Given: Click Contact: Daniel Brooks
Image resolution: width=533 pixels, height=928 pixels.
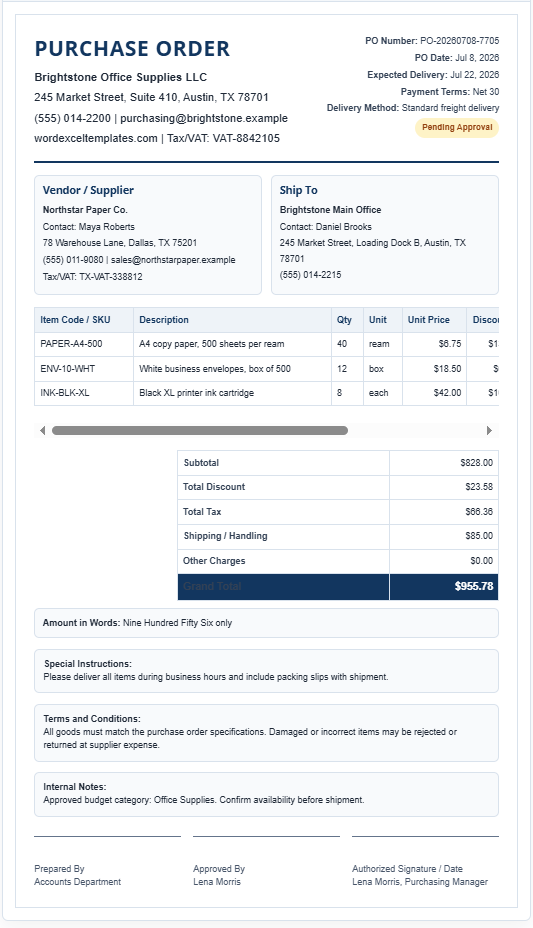Looking at the screenshot, I should click(325, 227).
